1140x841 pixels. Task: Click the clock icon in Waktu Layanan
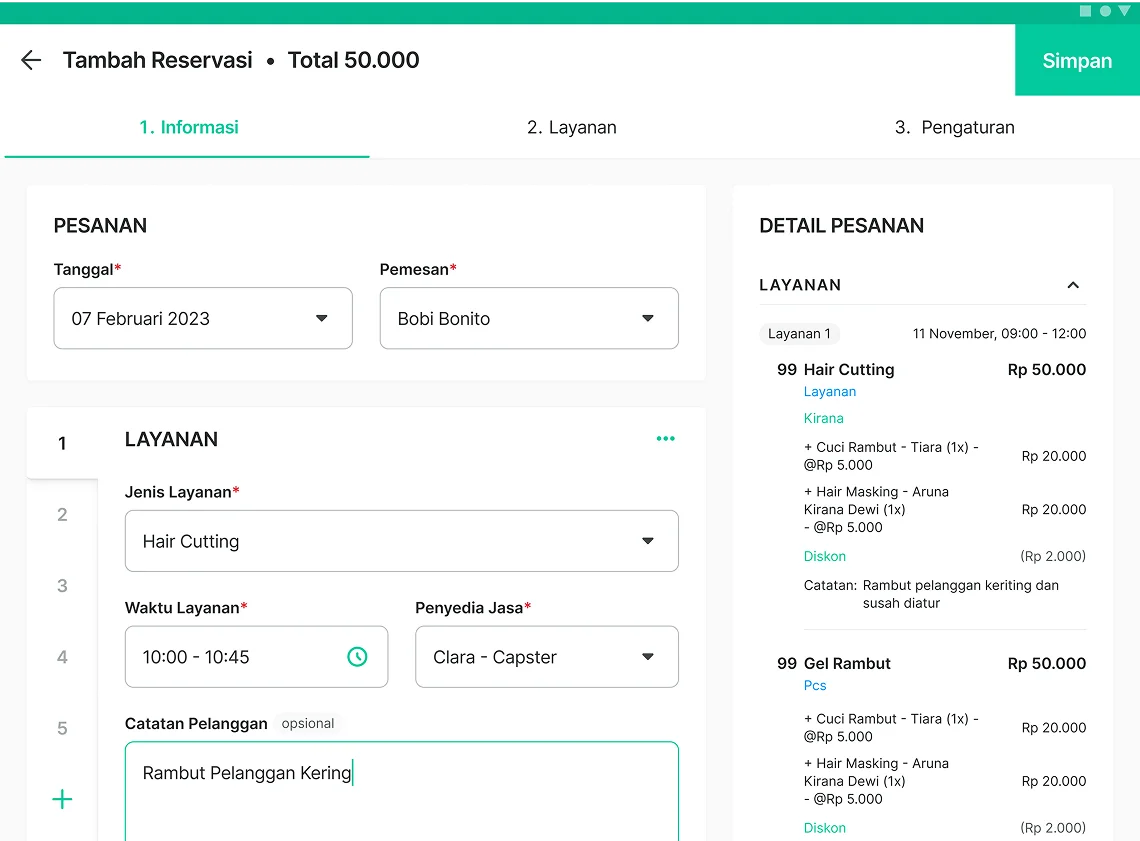click(x=357, y=657)
